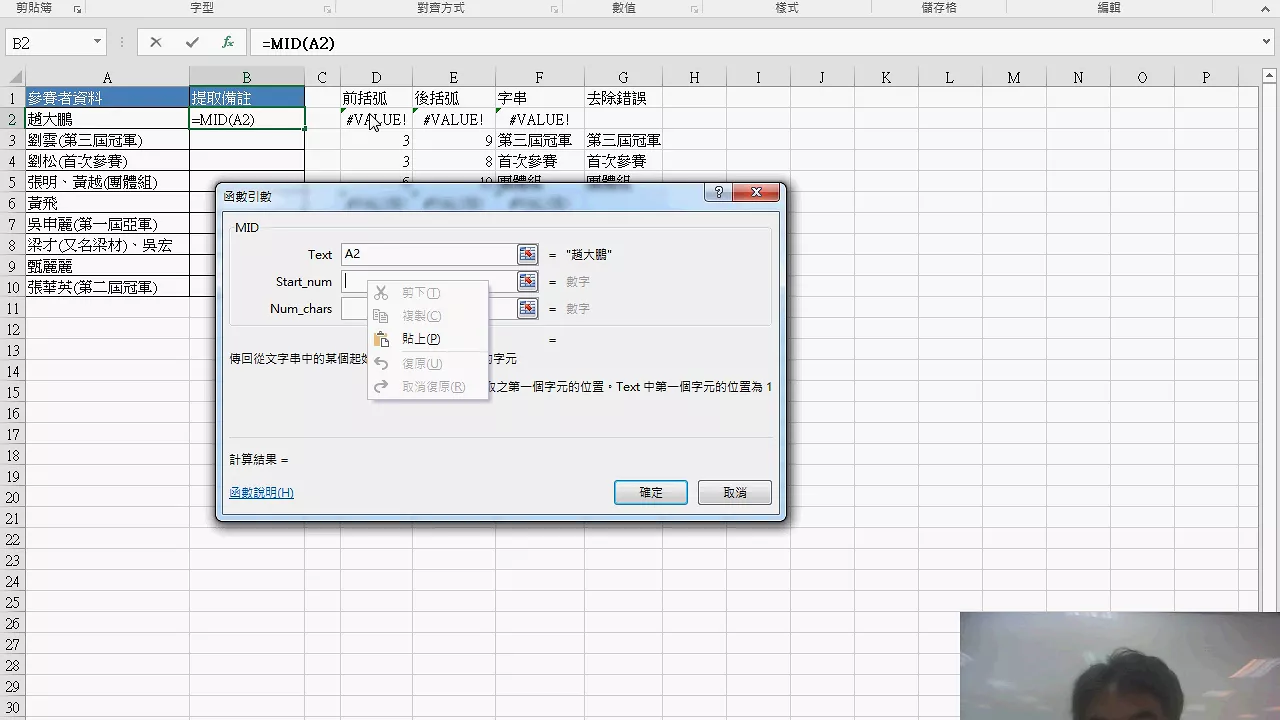Choose 貼上(P) paste from context menu
The image size is (1280, 720).
[x=428, y=339]
